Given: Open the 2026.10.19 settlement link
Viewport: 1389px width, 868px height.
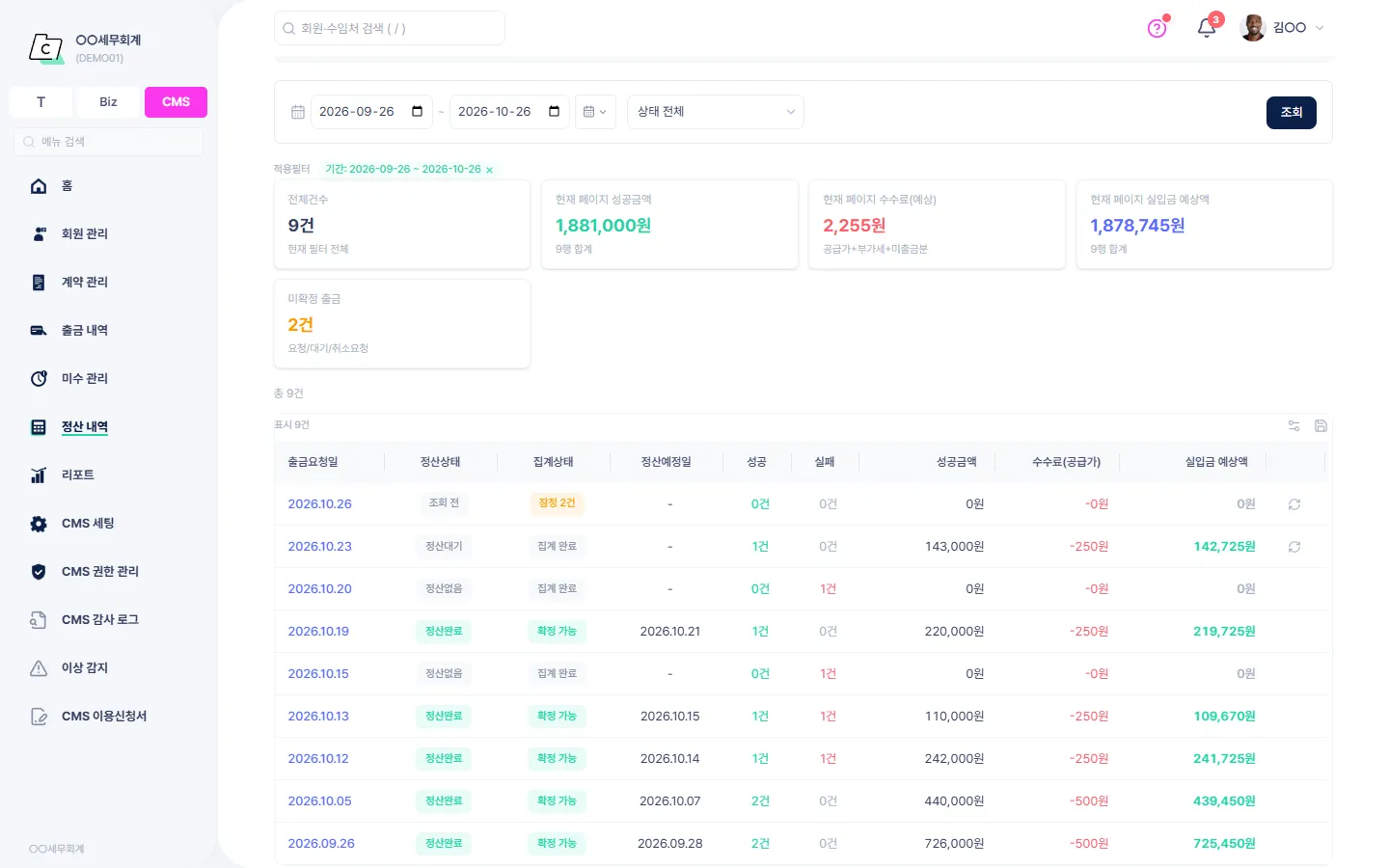Looking at the screenshot, I should tap(318, 632).
